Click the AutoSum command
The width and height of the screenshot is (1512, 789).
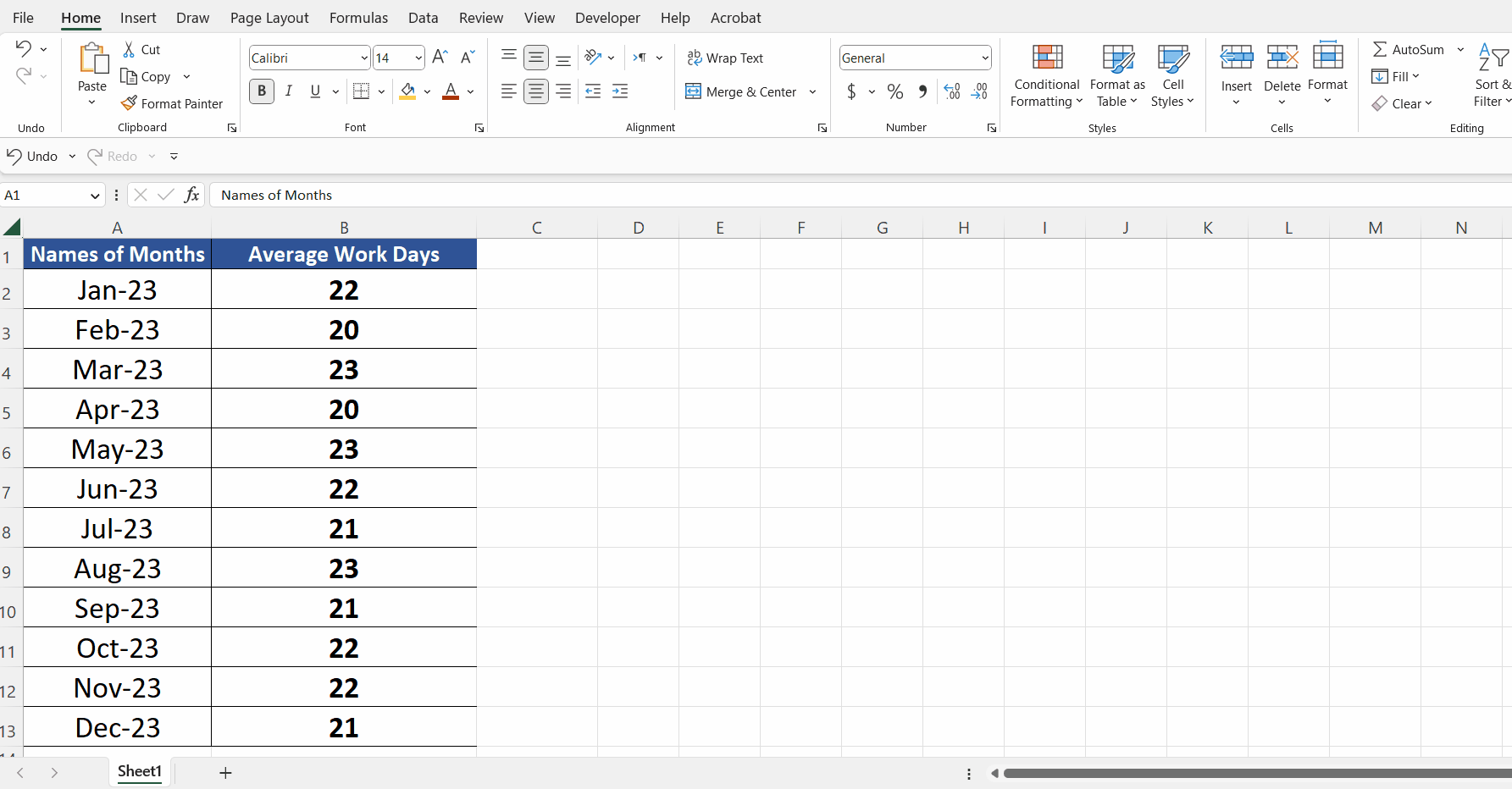tap(1408, 49)
